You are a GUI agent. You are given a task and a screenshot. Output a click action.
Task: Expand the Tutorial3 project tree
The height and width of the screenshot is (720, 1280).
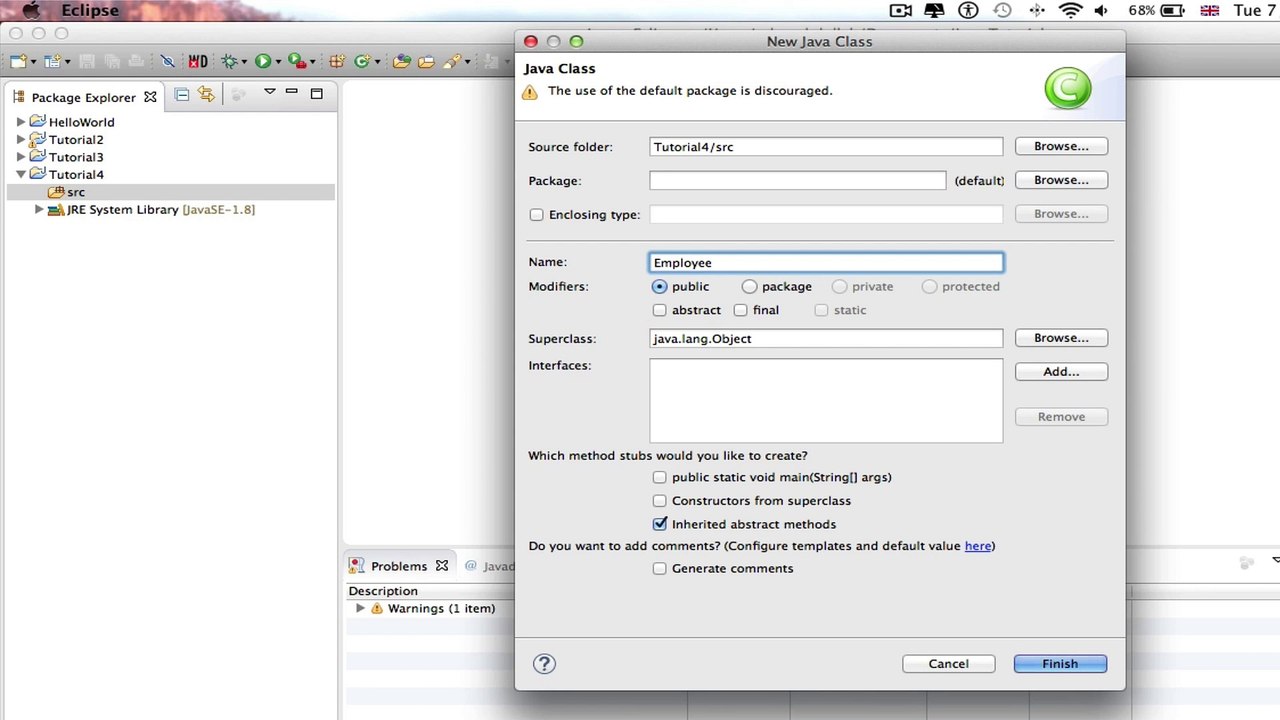click(21, 157)
